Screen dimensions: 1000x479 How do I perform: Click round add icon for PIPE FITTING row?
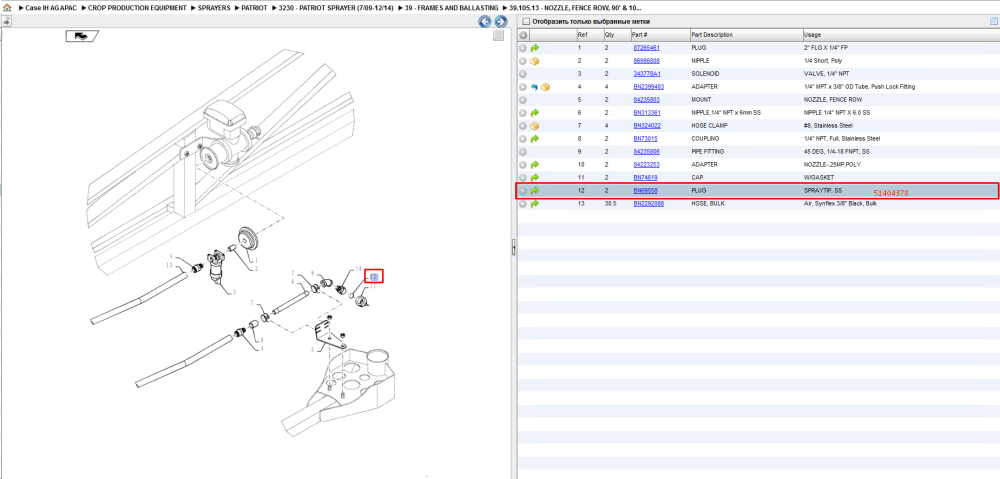pos(523,152)
